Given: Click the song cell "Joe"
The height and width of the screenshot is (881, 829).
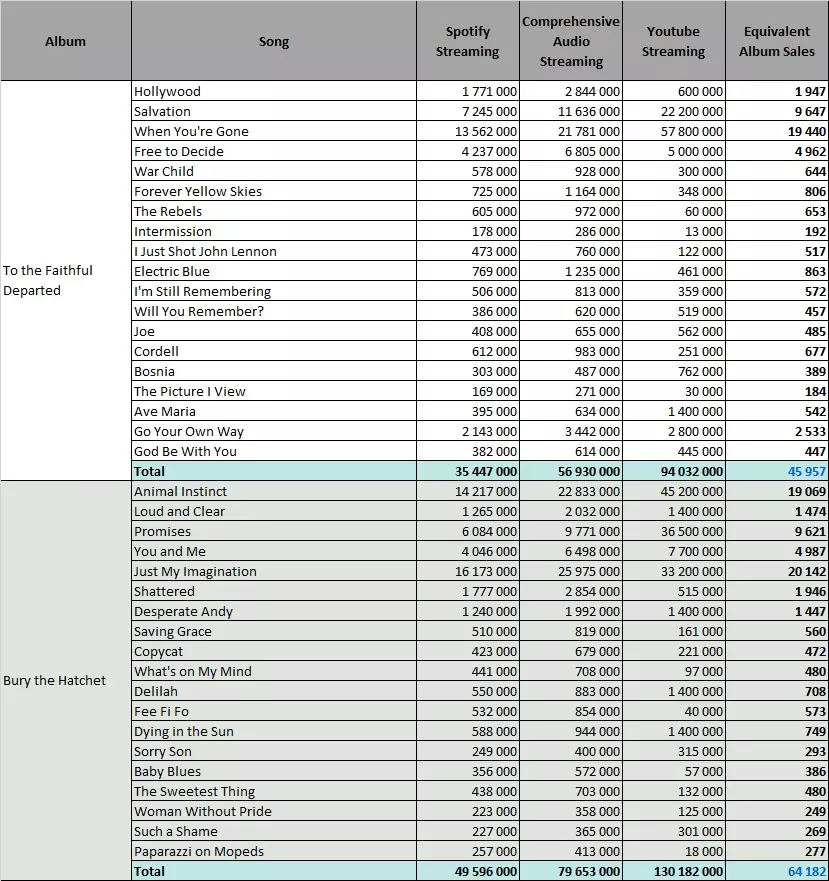Looking at the screenshot, I should 274,331.
